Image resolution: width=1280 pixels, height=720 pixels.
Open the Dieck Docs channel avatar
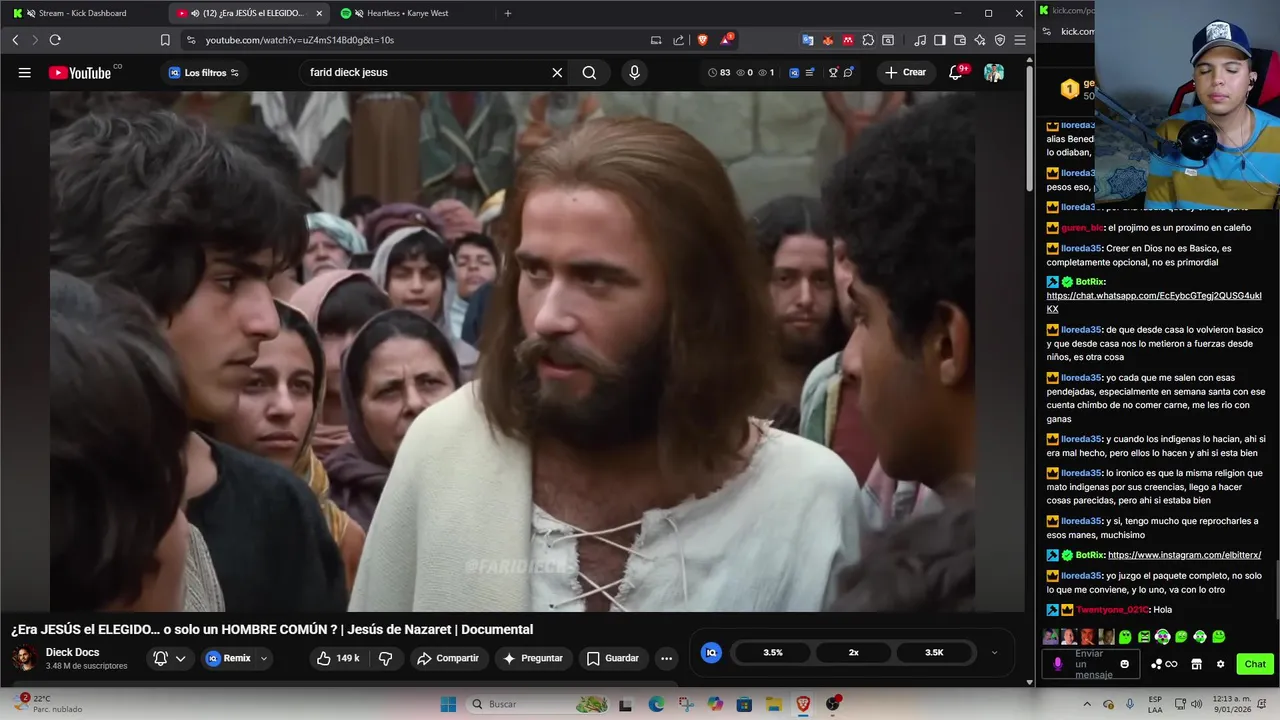click(x=25, y=658)
